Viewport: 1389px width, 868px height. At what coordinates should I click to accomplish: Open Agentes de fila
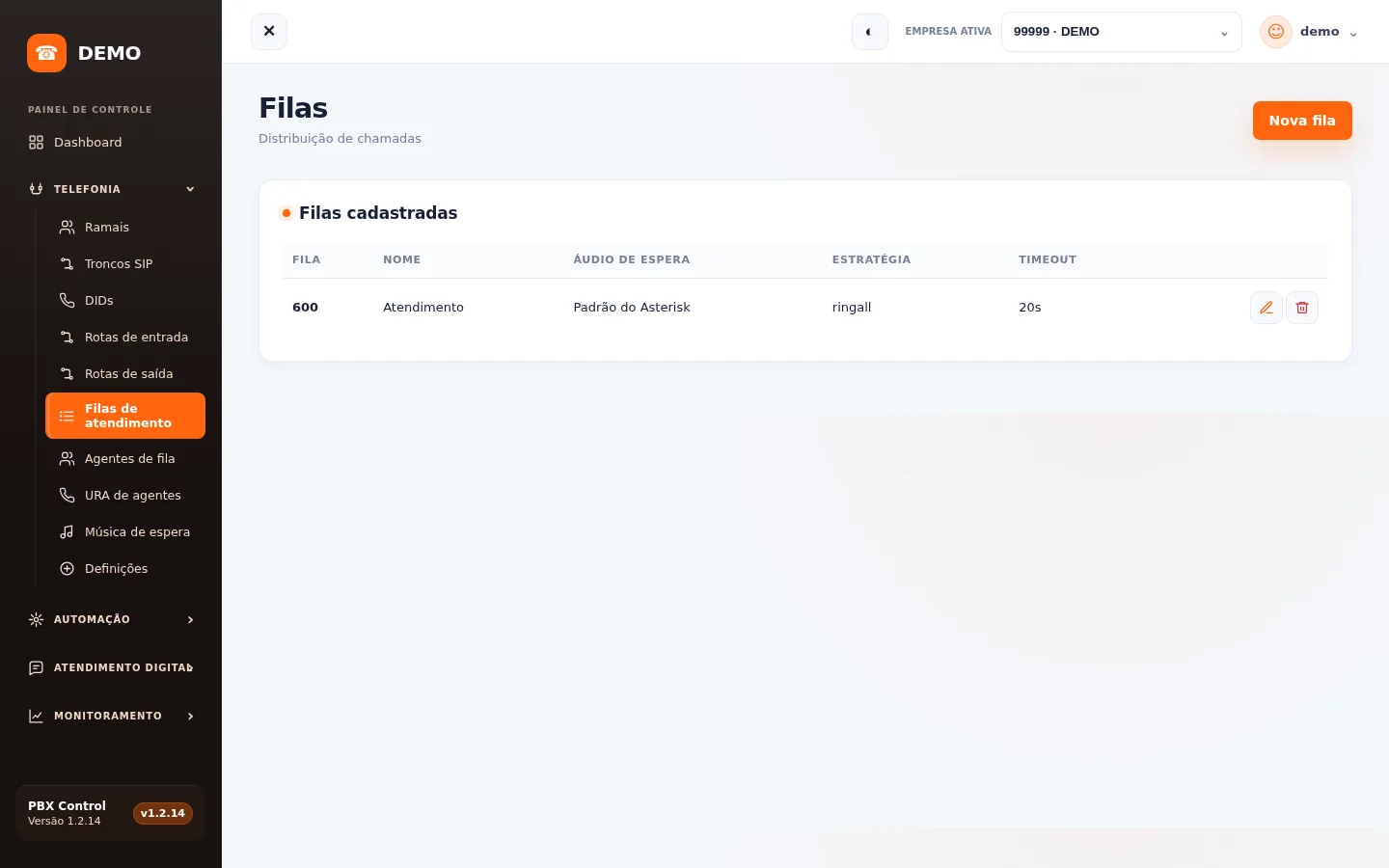[x=125, y=459]
